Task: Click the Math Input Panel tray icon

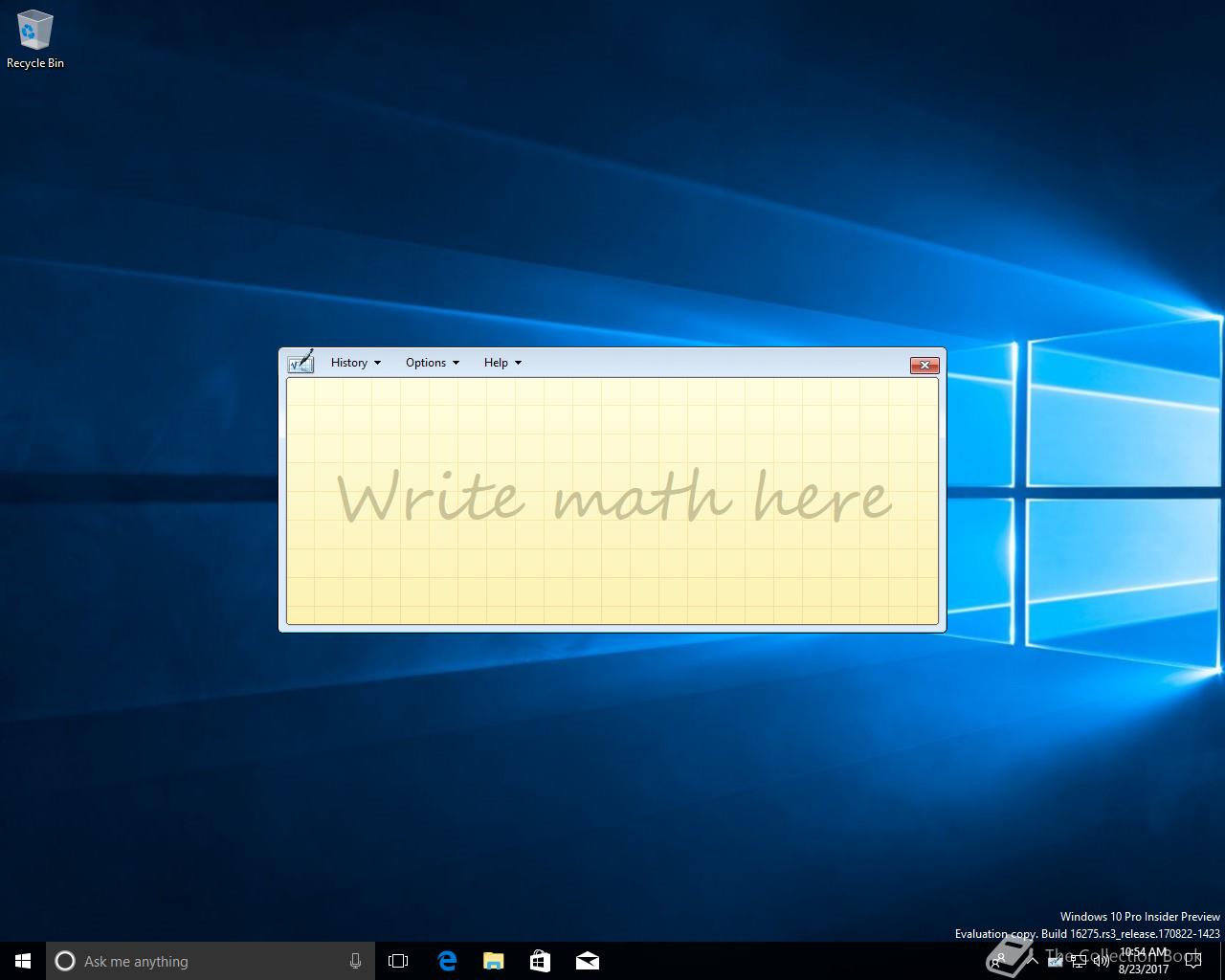Action: [x=1055, y=961]
